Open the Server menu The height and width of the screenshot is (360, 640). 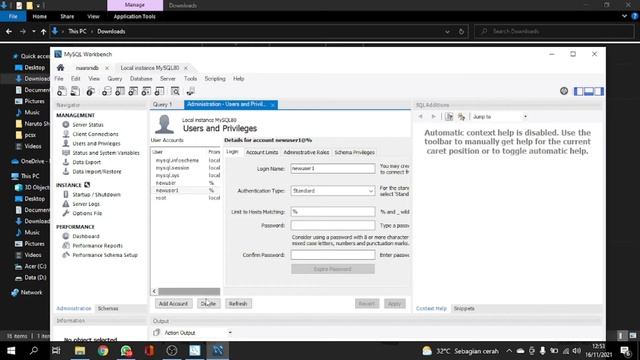[x=168, y=78]
